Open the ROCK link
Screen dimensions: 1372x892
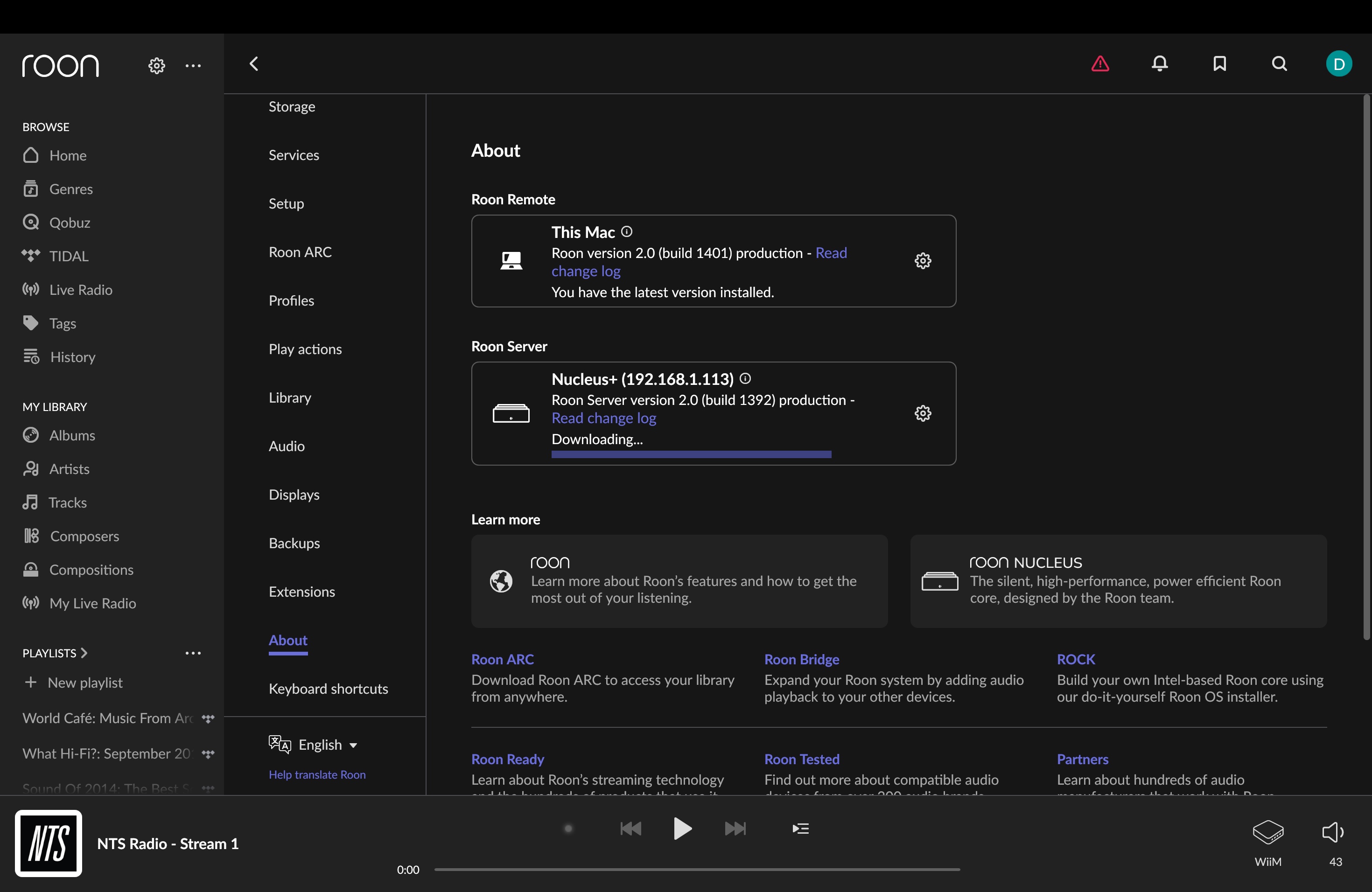point(1076,659)
